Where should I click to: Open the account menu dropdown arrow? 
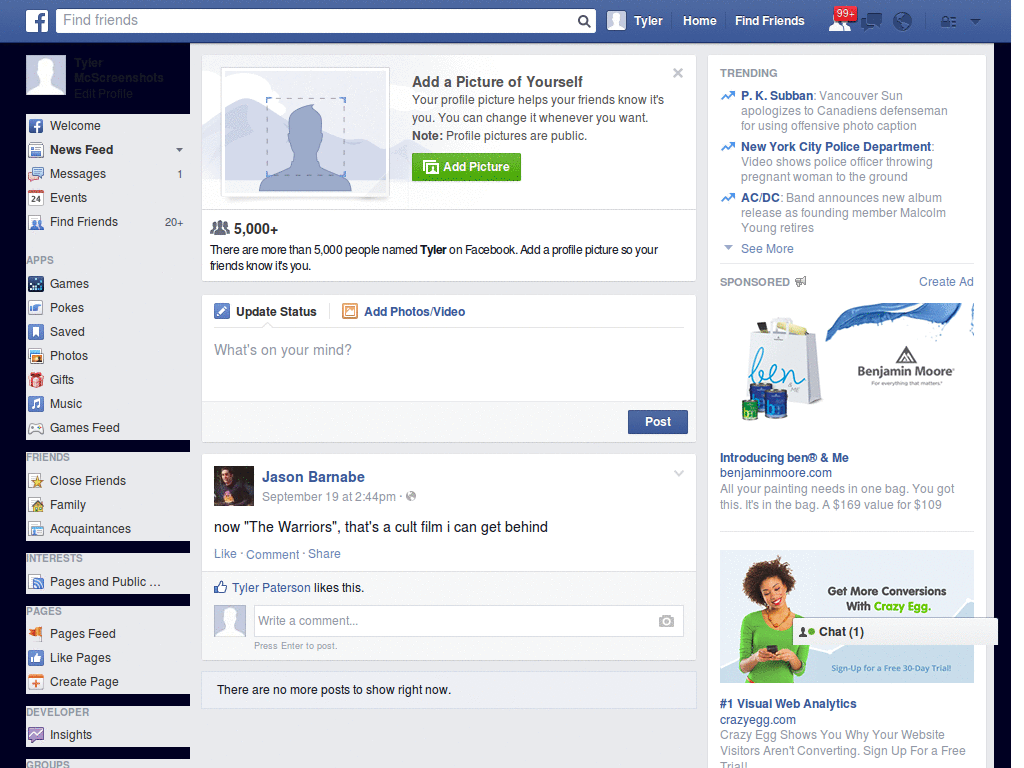975,21
